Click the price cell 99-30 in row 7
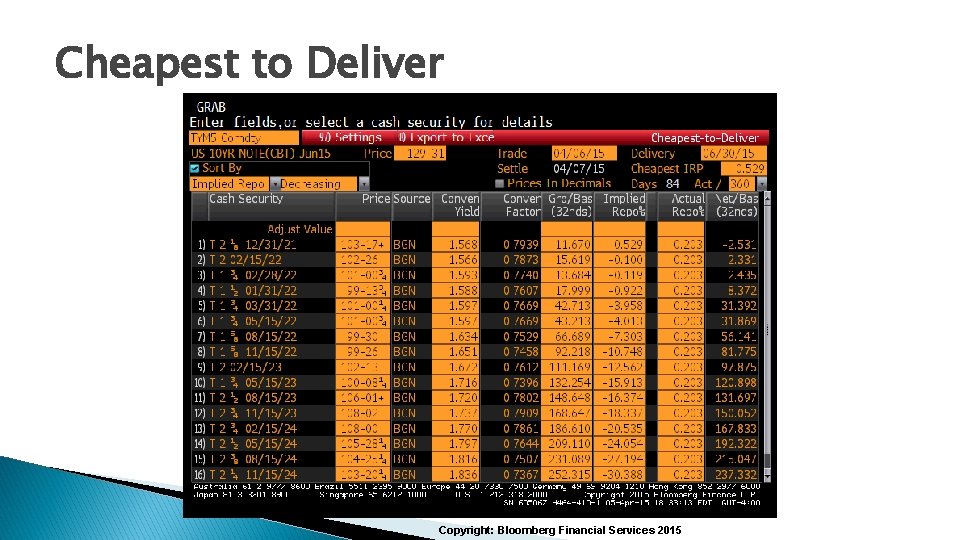 point(364,336)
